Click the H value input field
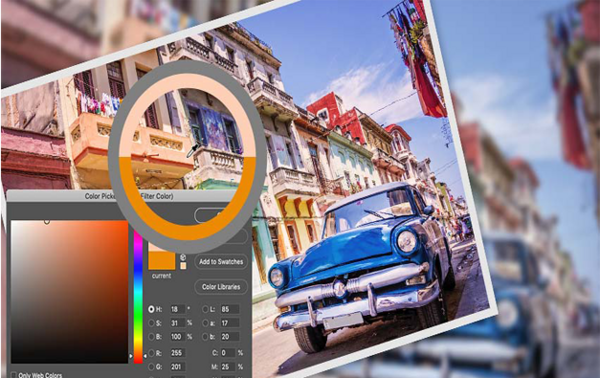The image size is (600, 378). coord(177,309)
